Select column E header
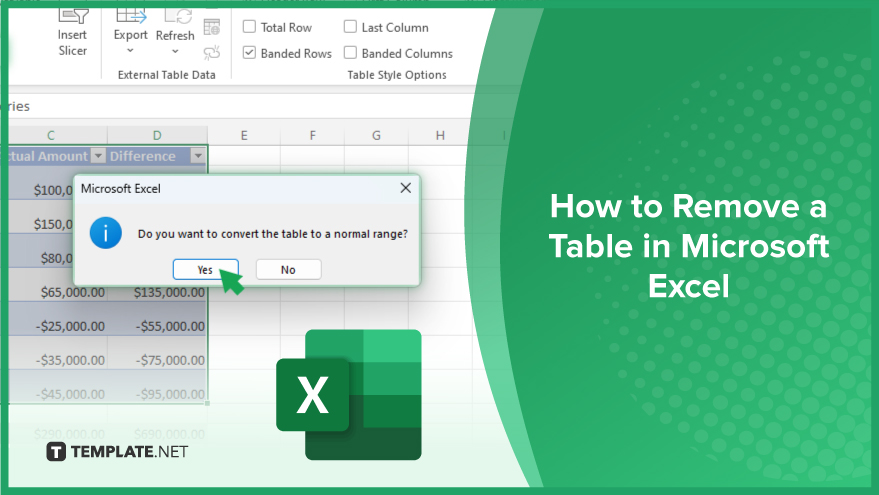The image size is (879, 495). click(244, 135)
